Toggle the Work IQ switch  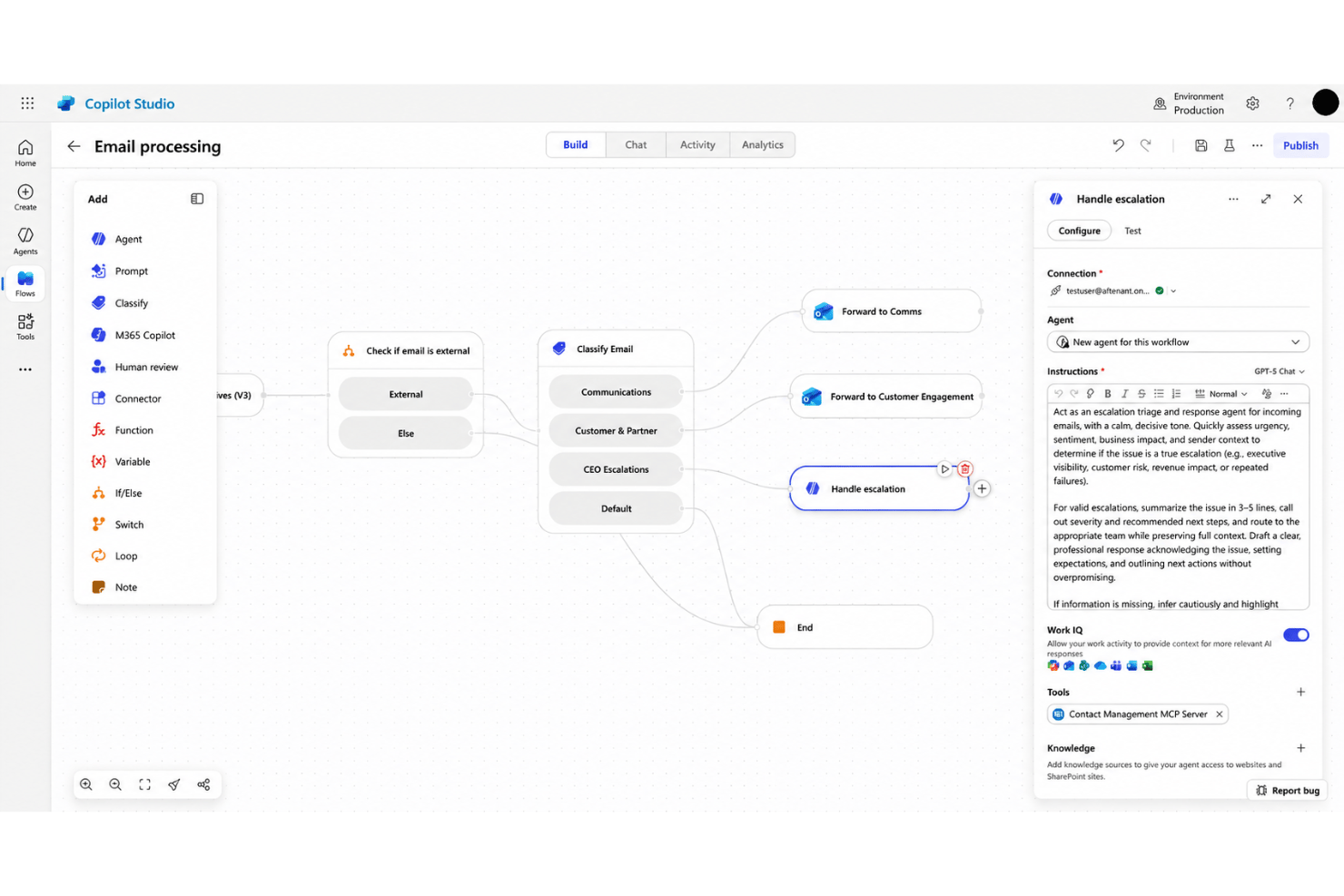(x=1296, y=635)
